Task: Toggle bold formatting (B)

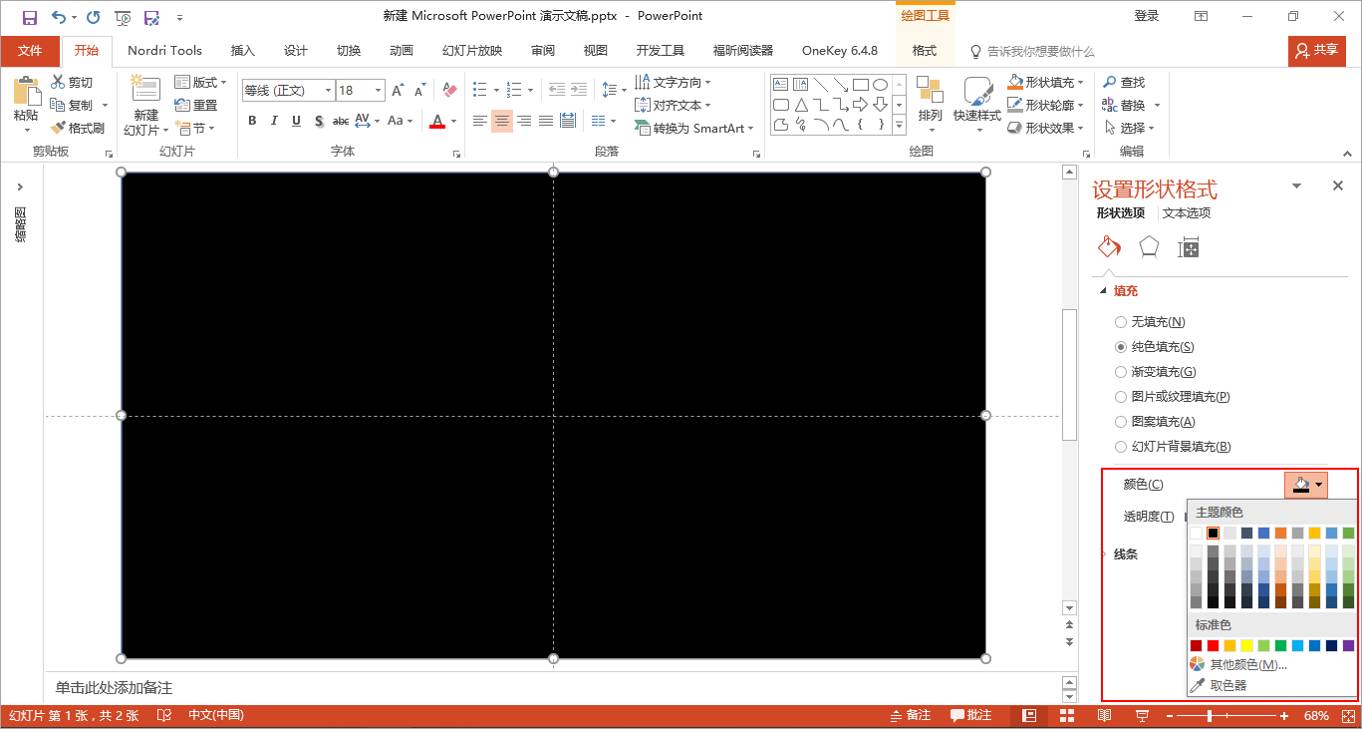Action: 252,121
